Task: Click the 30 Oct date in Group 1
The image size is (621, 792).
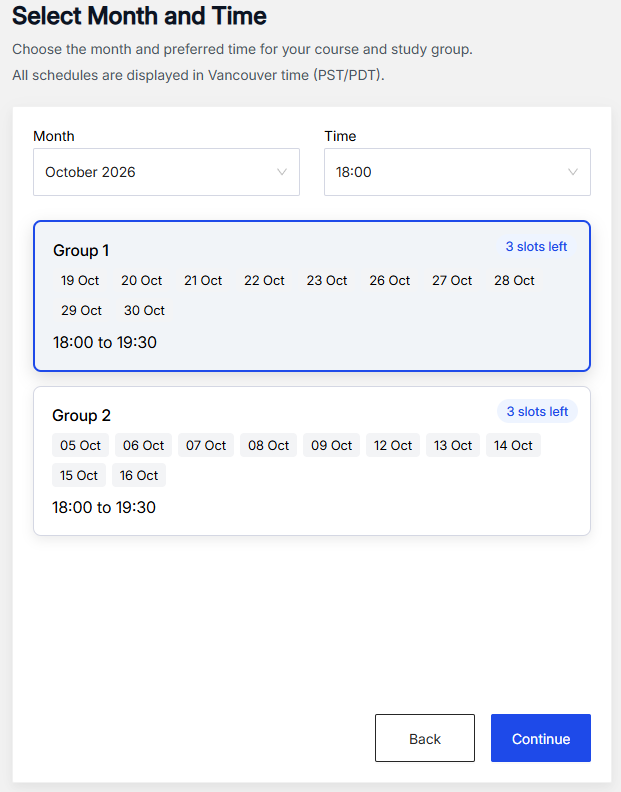Action: [x=145, y=310]
